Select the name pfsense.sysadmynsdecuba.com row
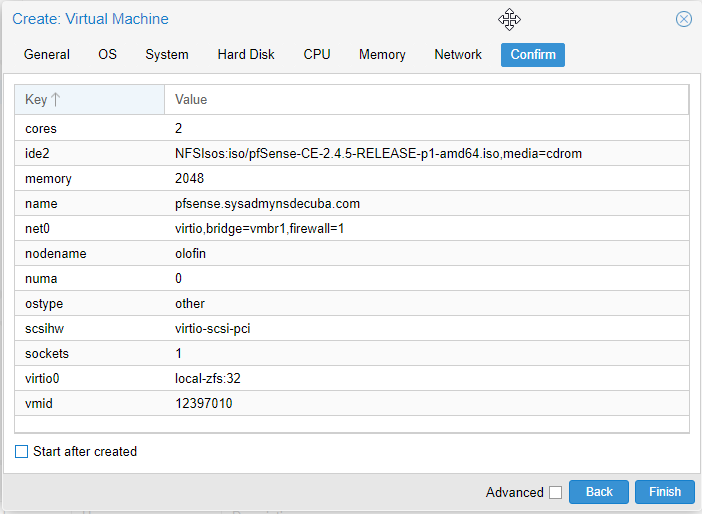The image size is (702, 514). pyautogui.click(x=352, y=204)
